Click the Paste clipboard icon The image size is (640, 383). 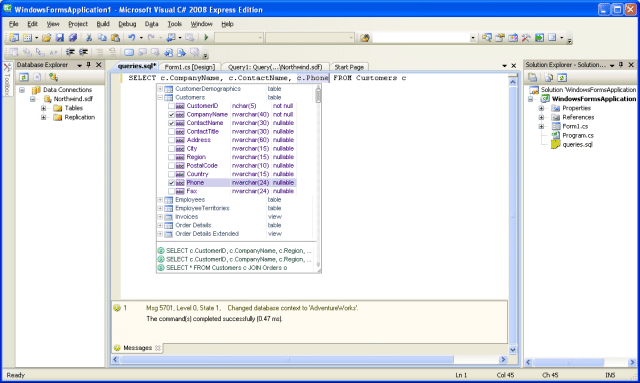pos(116,38)
